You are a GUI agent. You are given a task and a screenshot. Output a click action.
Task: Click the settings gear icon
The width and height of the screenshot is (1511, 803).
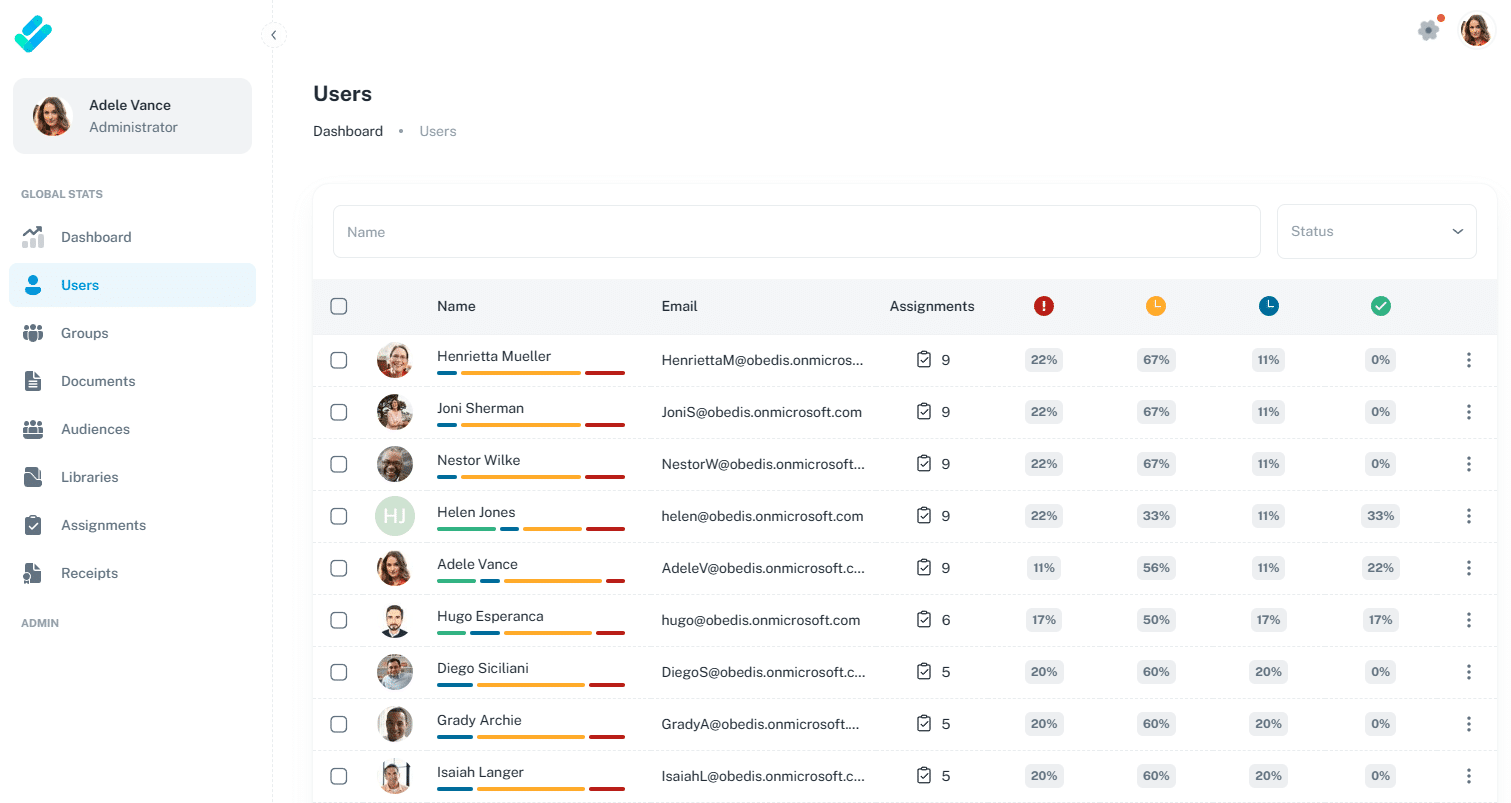1428,31
